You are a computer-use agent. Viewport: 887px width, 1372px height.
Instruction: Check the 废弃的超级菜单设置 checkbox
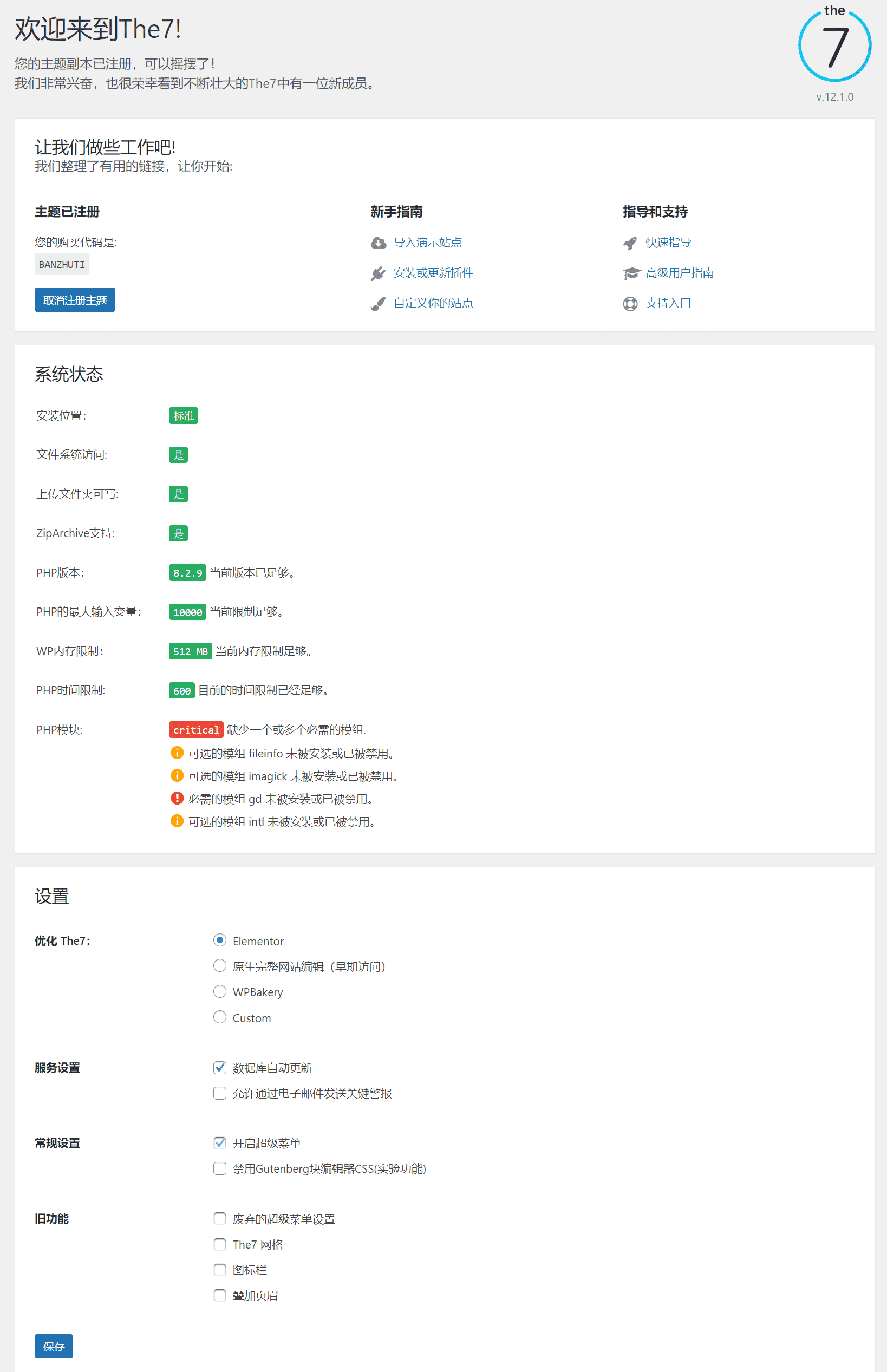219,1218
